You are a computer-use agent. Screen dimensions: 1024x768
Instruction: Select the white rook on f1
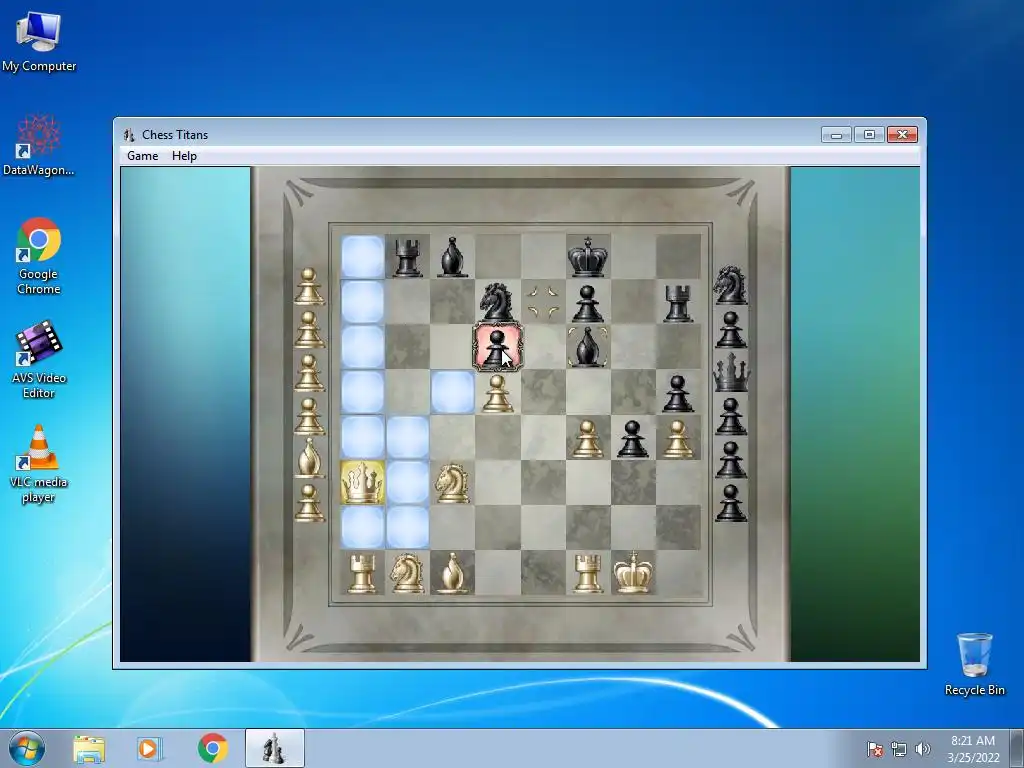pos(588,573)
